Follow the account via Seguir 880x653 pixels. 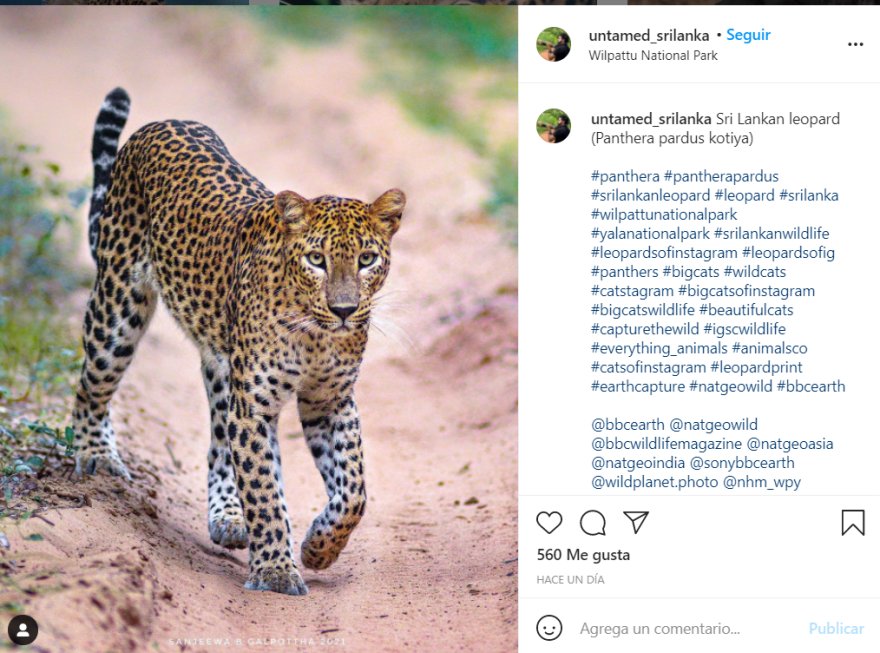pyautogui.click(x=748, y=35)
